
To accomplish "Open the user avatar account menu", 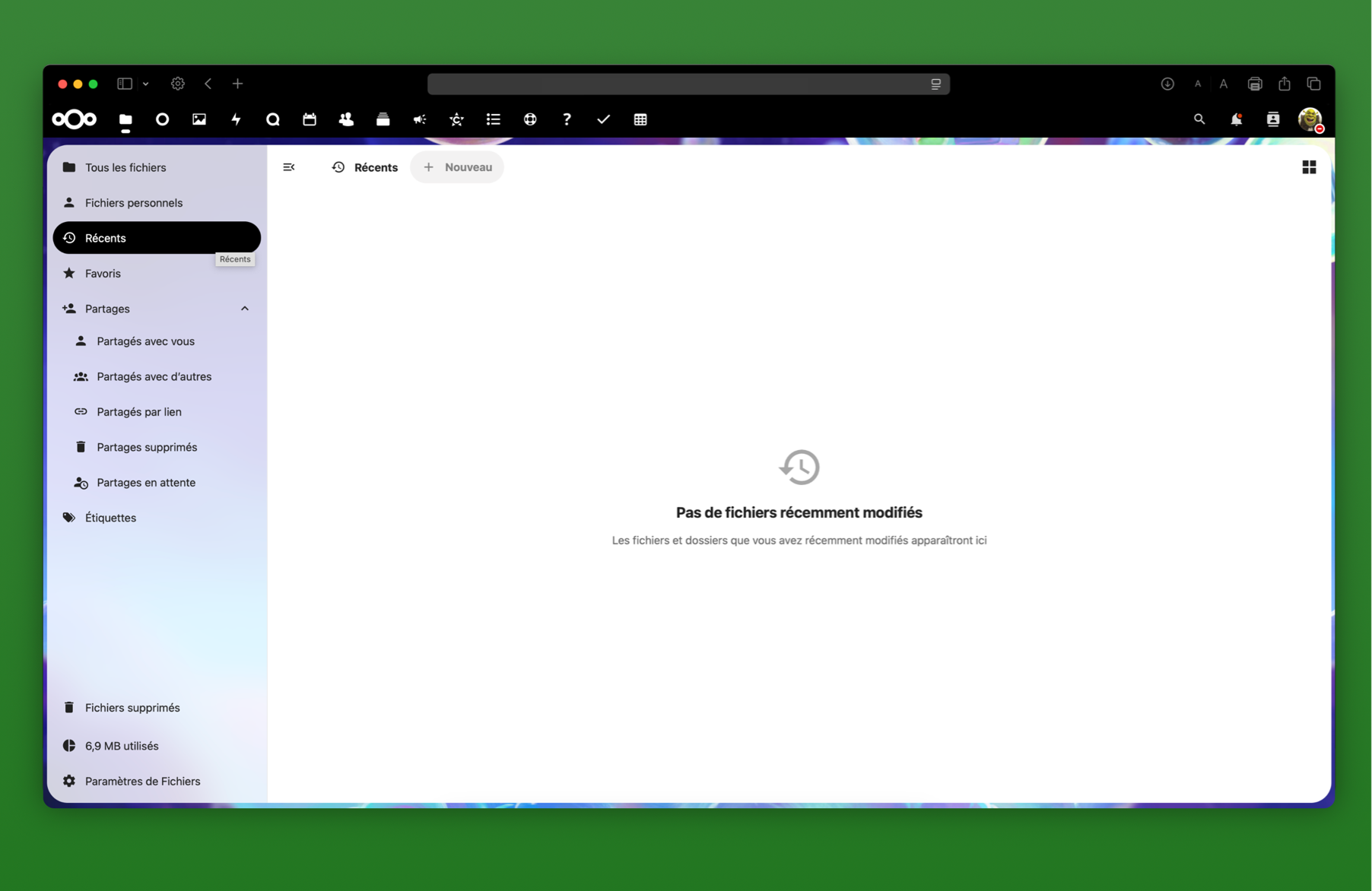I will point(1309,119).
